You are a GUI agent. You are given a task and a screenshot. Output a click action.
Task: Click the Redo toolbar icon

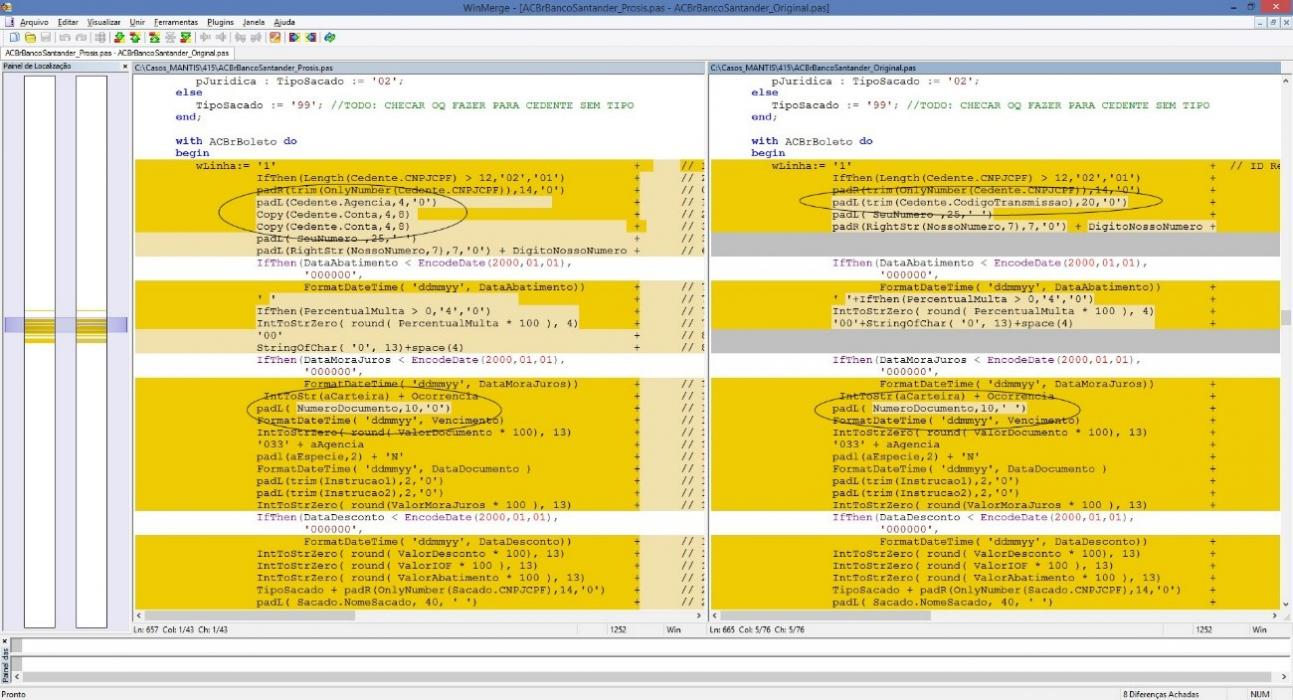pos(81,37)
